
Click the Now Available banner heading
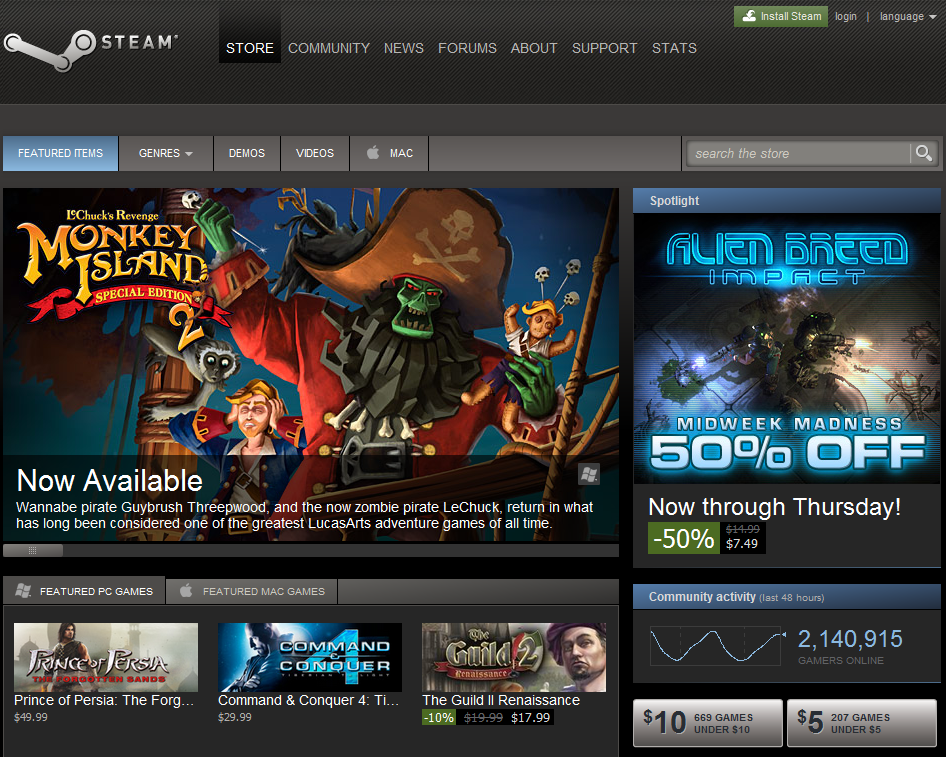110,481
